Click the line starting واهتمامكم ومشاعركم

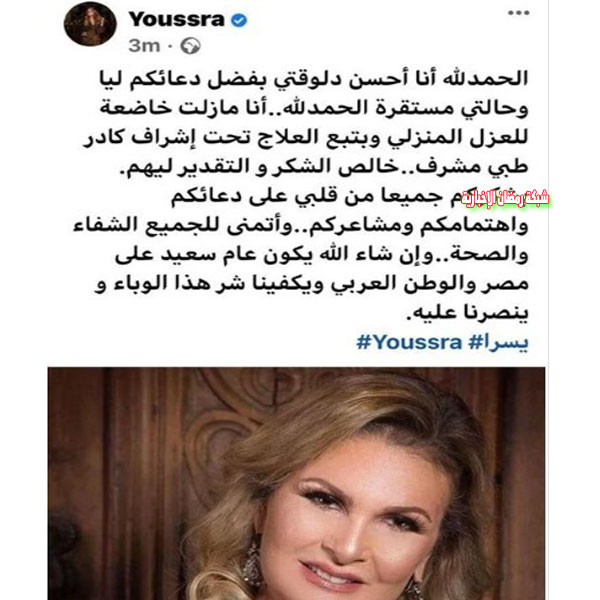click(x=301, y=226)
